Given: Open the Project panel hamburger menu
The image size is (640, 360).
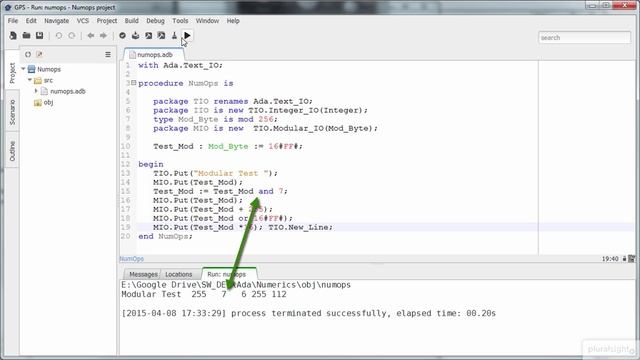Looking at the screenshot, I should point(108,54).
